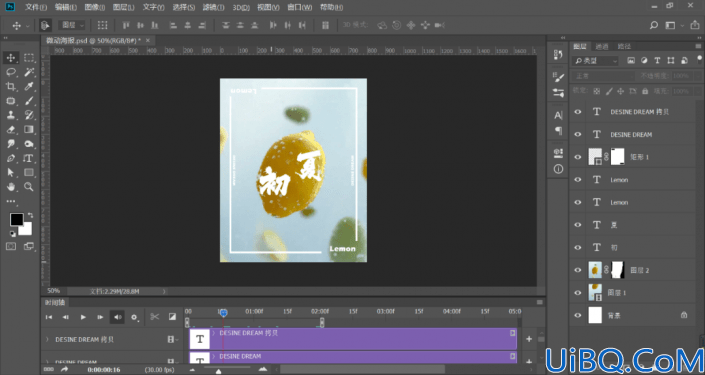This screenshot has height=375, width=705.
Task: Select the Rectangular Marquee tool
Action: point(29,58)
